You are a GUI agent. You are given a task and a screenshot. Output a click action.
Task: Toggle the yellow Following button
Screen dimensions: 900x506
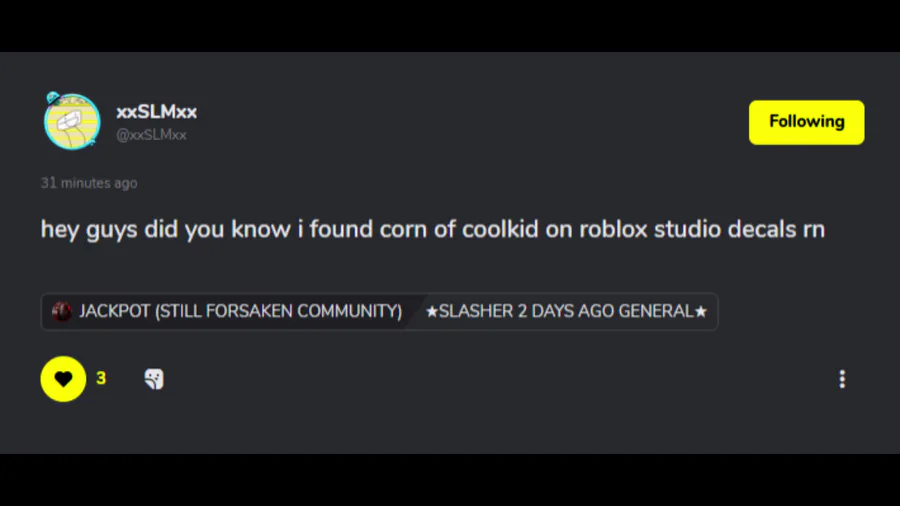pyautogui.click(x=806, y=122)
